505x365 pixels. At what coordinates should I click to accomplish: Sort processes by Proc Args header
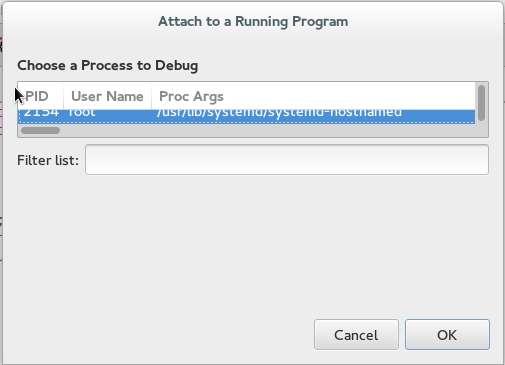pos(313,96)
